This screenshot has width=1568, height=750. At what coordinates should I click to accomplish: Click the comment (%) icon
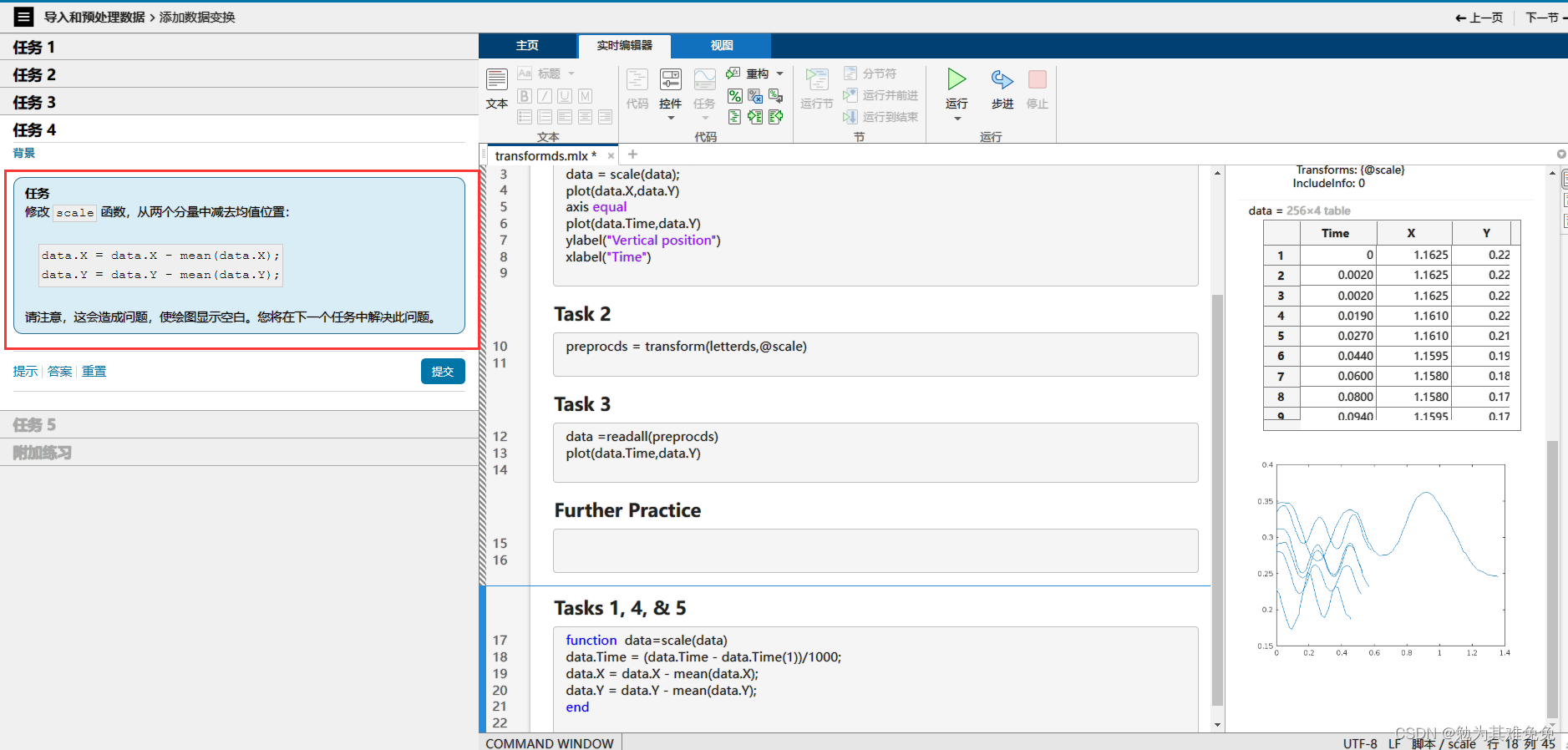click(734, 96)
